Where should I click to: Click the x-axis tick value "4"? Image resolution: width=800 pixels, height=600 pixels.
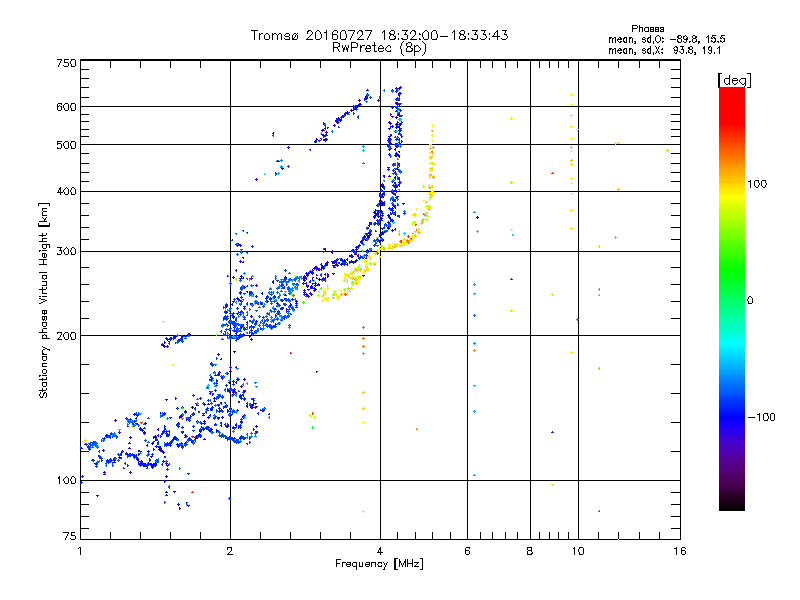[x=380, y=551]
